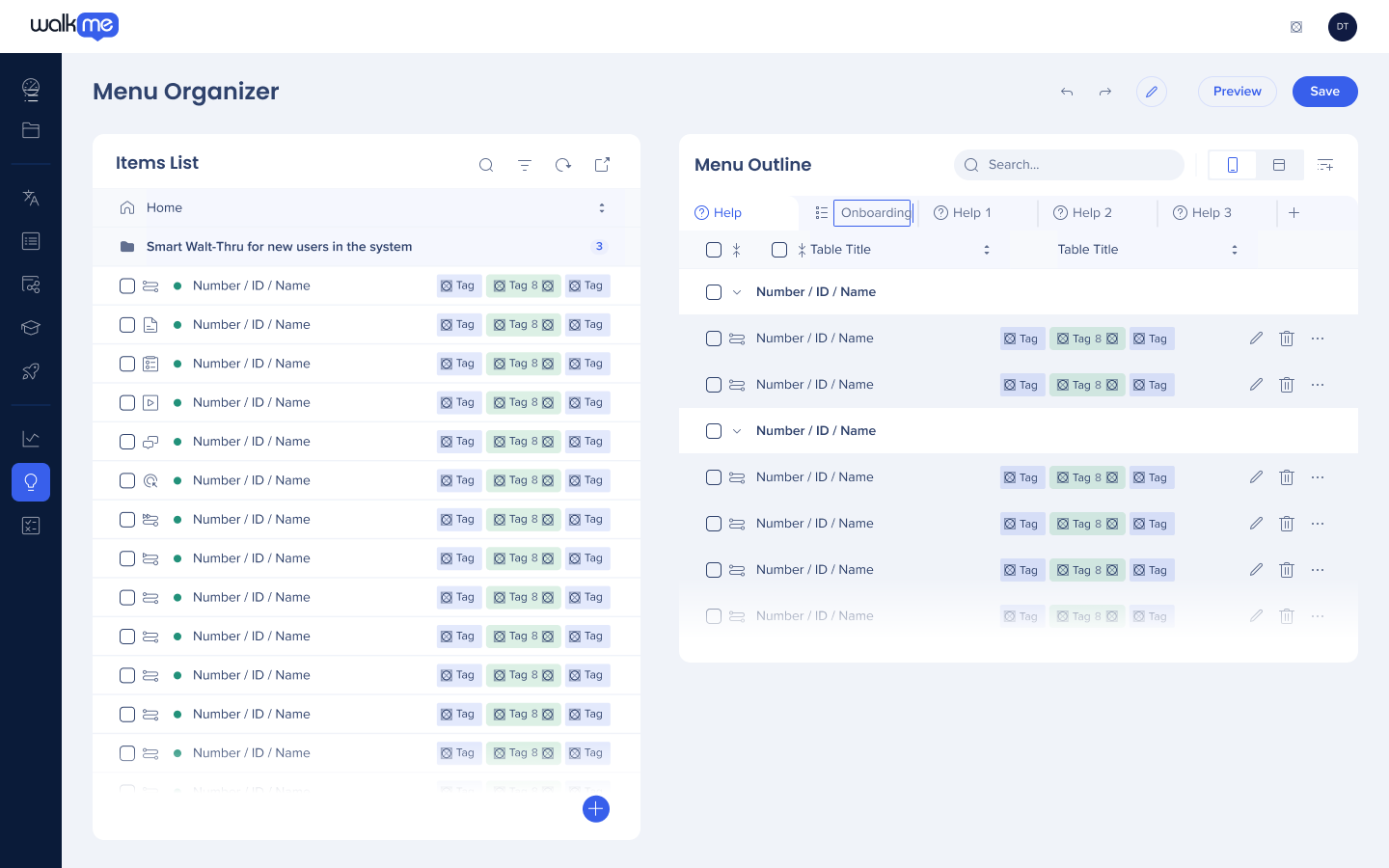Switch to the Help 2 tab
The width and height of the screenshot is (1389, 868).
coord(1082,213)
